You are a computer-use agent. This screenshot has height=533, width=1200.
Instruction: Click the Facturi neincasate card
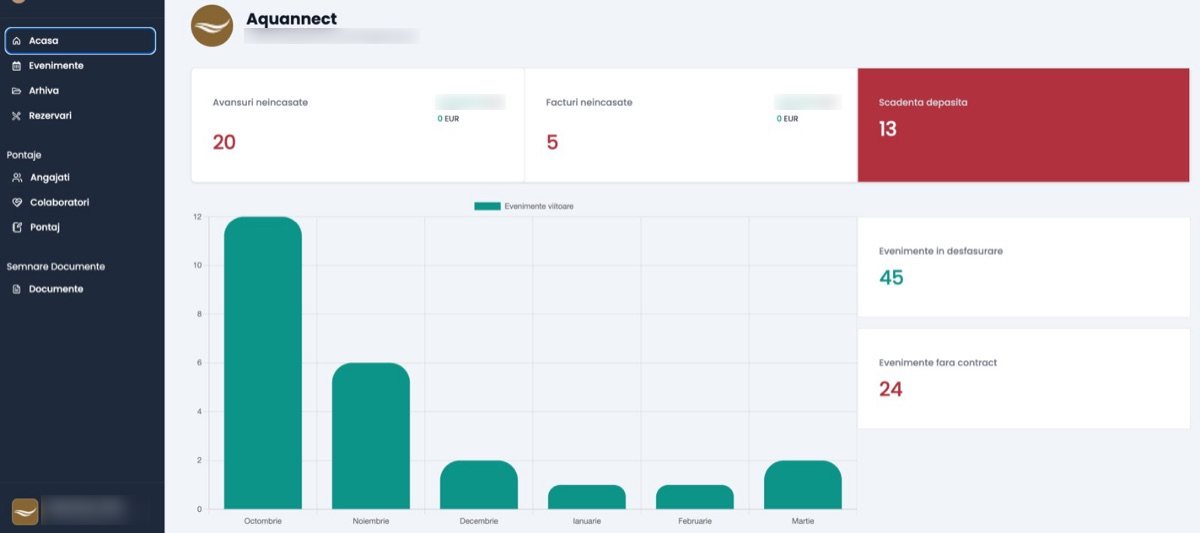(691, 125)
